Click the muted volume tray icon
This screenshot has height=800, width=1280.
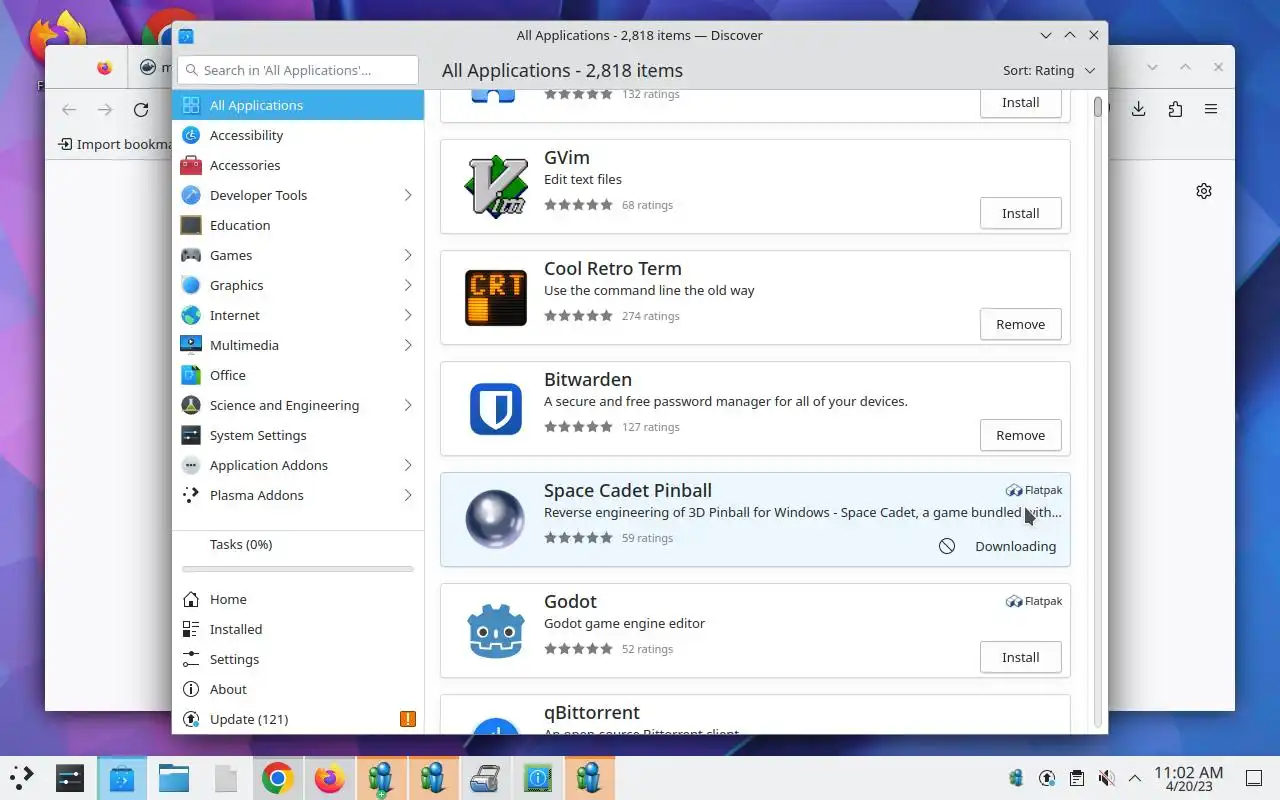1106,778
